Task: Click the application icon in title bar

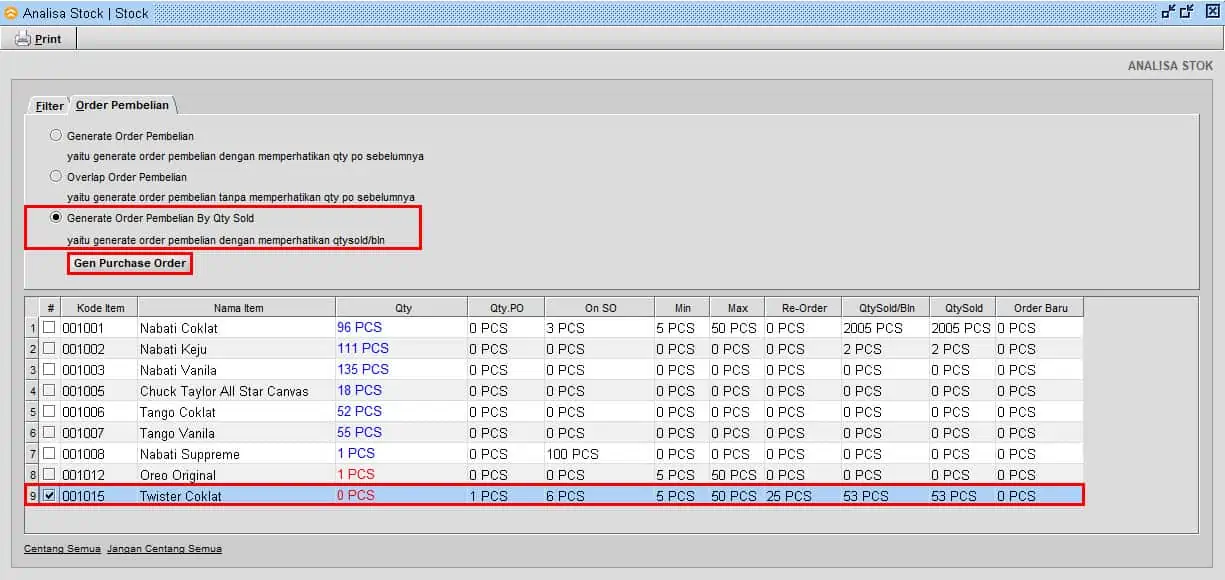Action: (11, 13)
